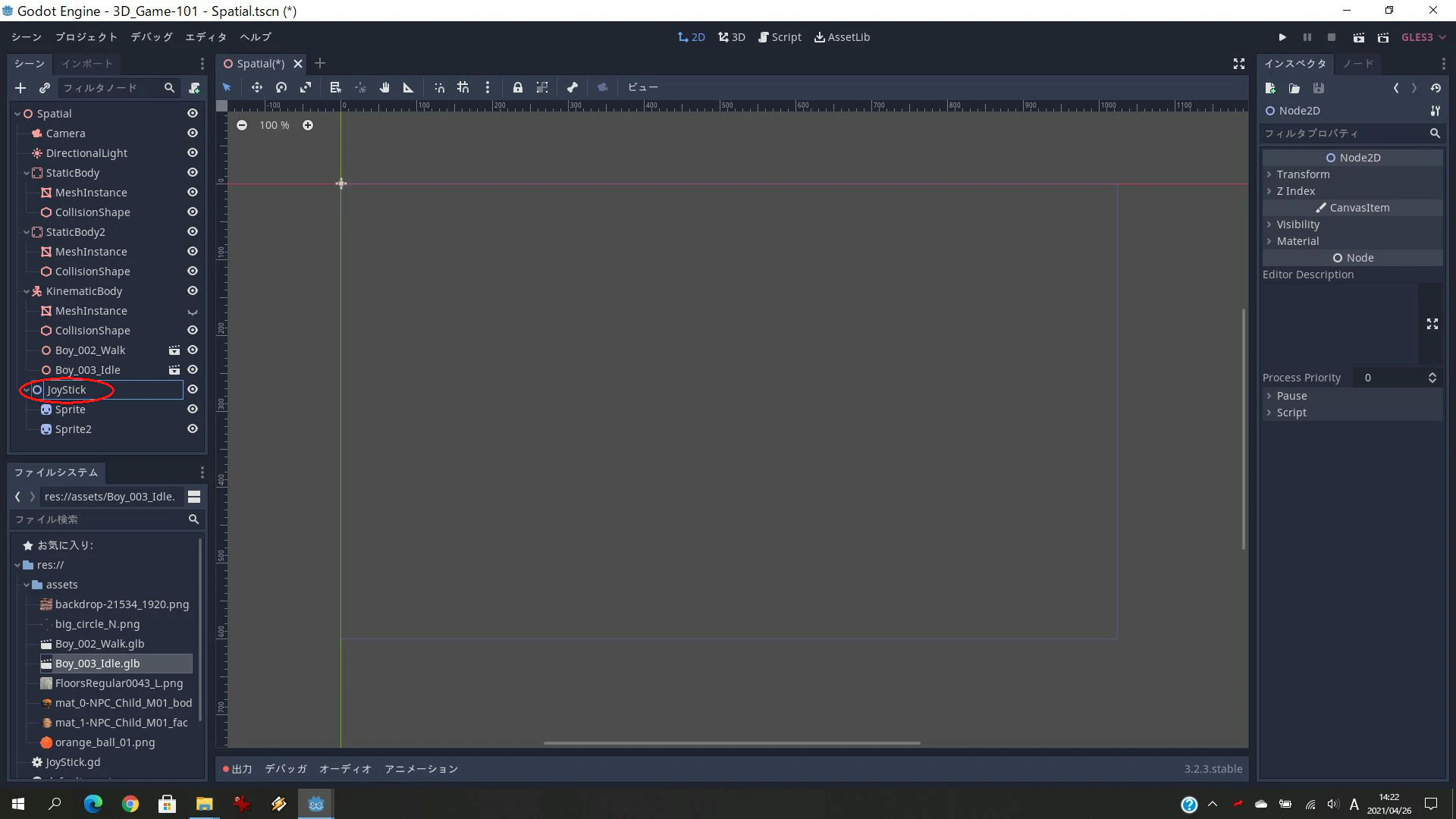Open the プロジェクト menu
1456x819 pixels.
click(x=86, y=37)
